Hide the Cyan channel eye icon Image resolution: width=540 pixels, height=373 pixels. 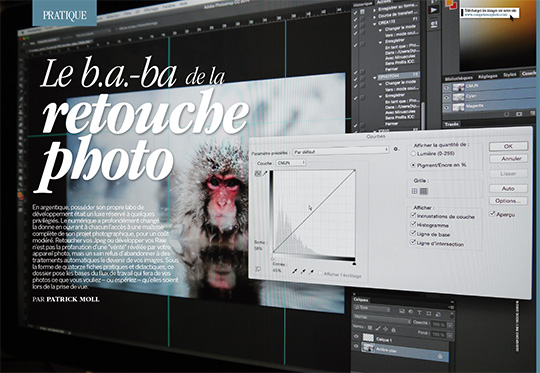coord(447,97)
